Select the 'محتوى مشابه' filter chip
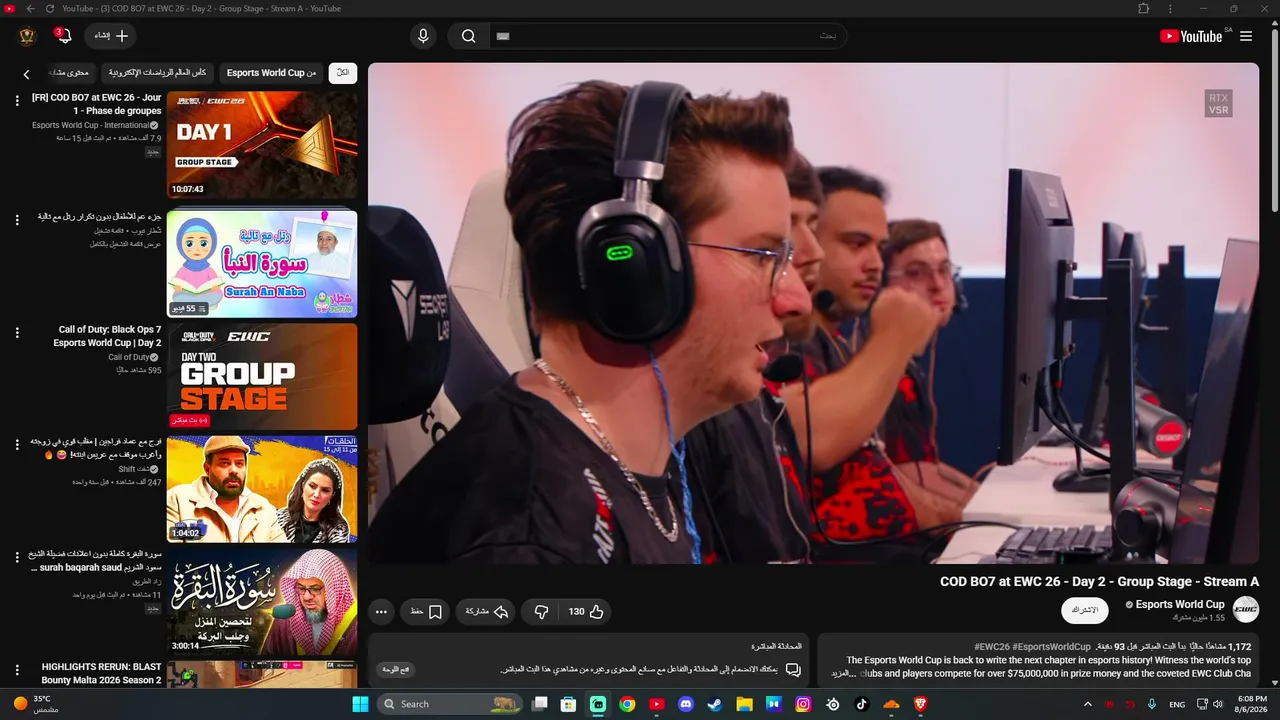Image resolution: width=1280 pixels, height=720 pixels. (69, 73)
